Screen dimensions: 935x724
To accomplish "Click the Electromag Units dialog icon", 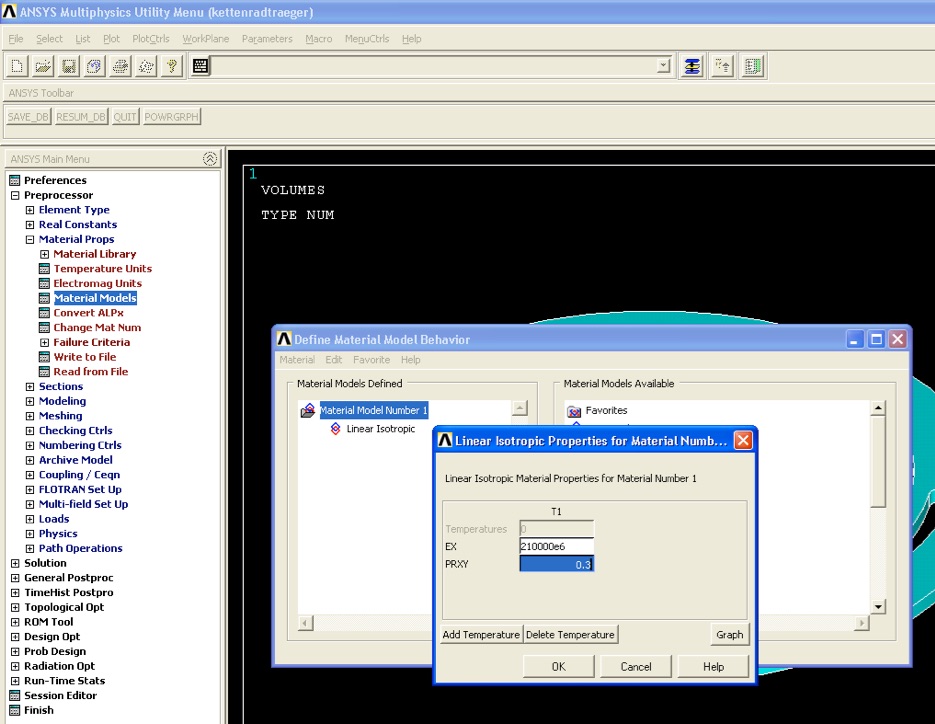I will [x=44, y=283].
